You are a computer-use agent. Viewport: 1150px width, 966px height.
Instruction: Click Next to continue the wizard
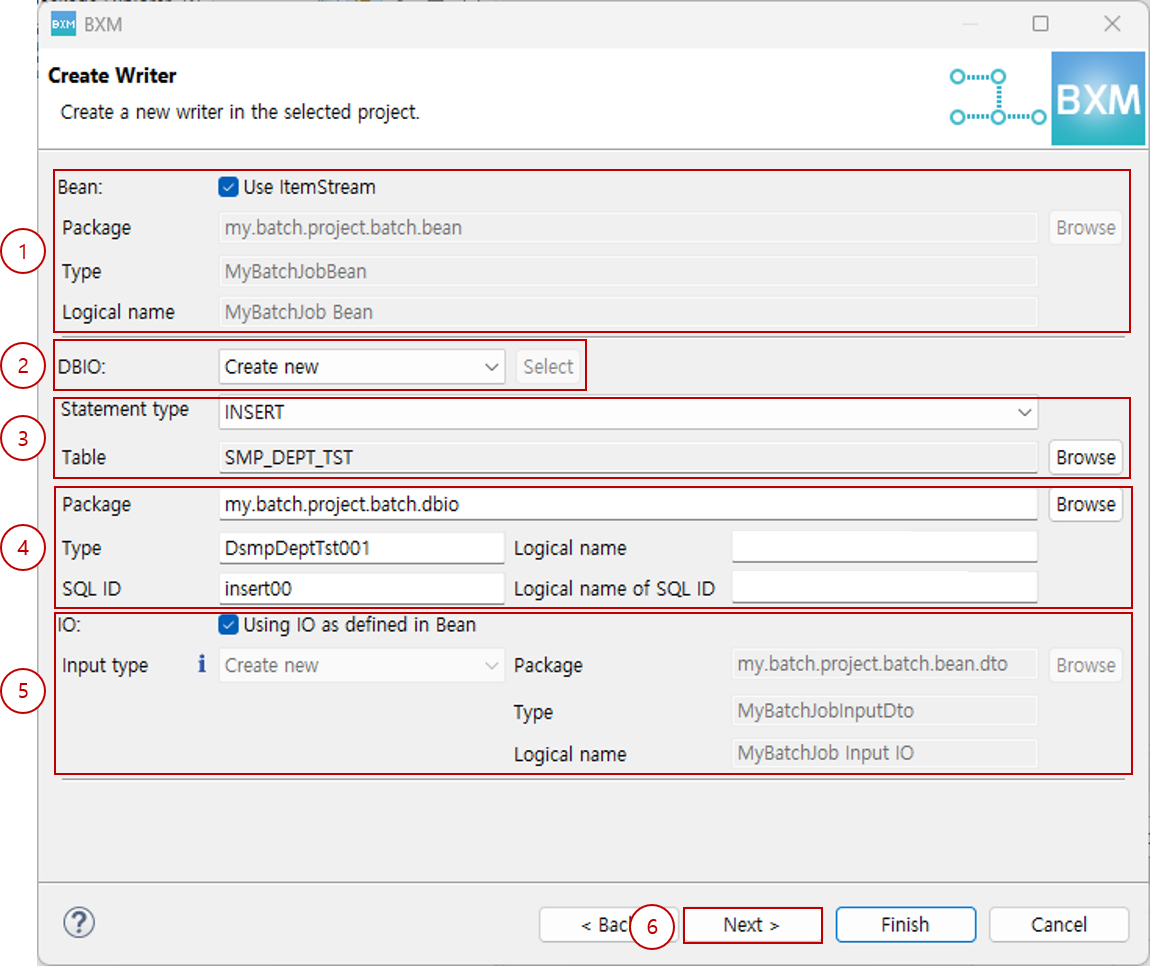point(752,924)
